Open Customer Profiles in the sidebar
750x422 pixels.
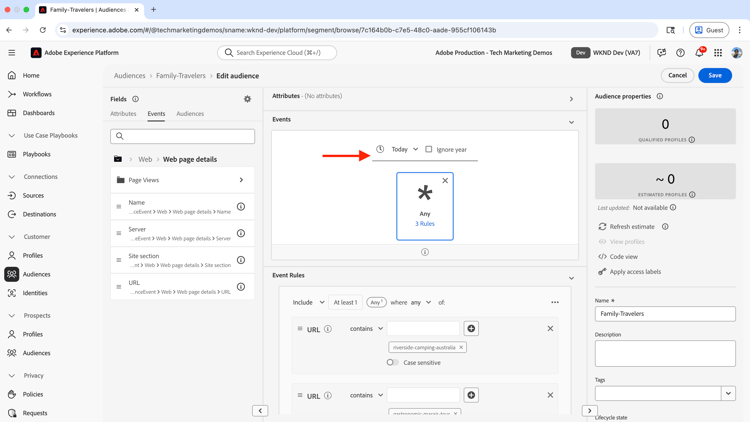click(x=33, y=255)
